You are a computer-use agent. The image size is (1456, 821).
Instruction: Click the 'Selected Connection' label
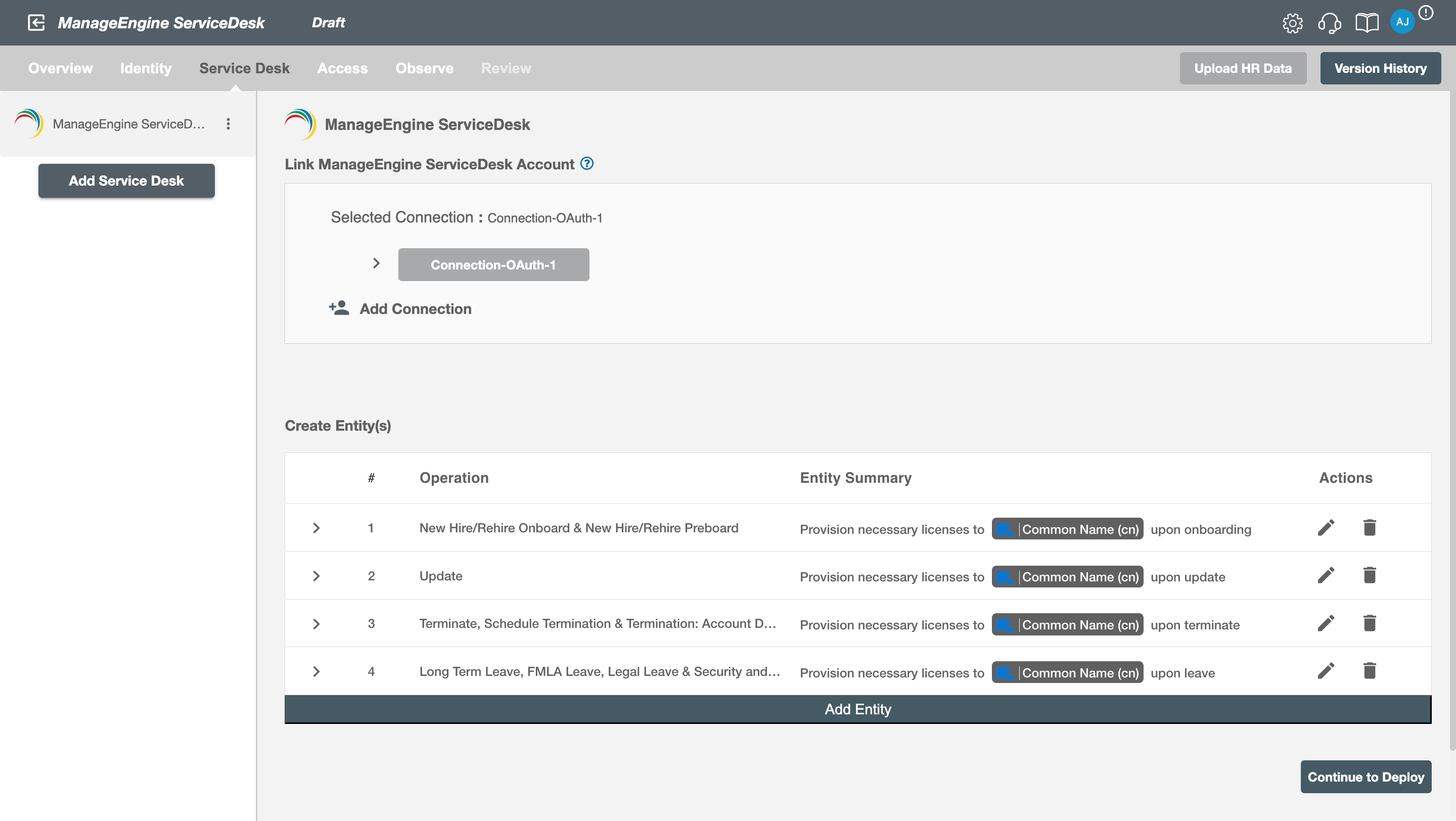tap(402, 217)
